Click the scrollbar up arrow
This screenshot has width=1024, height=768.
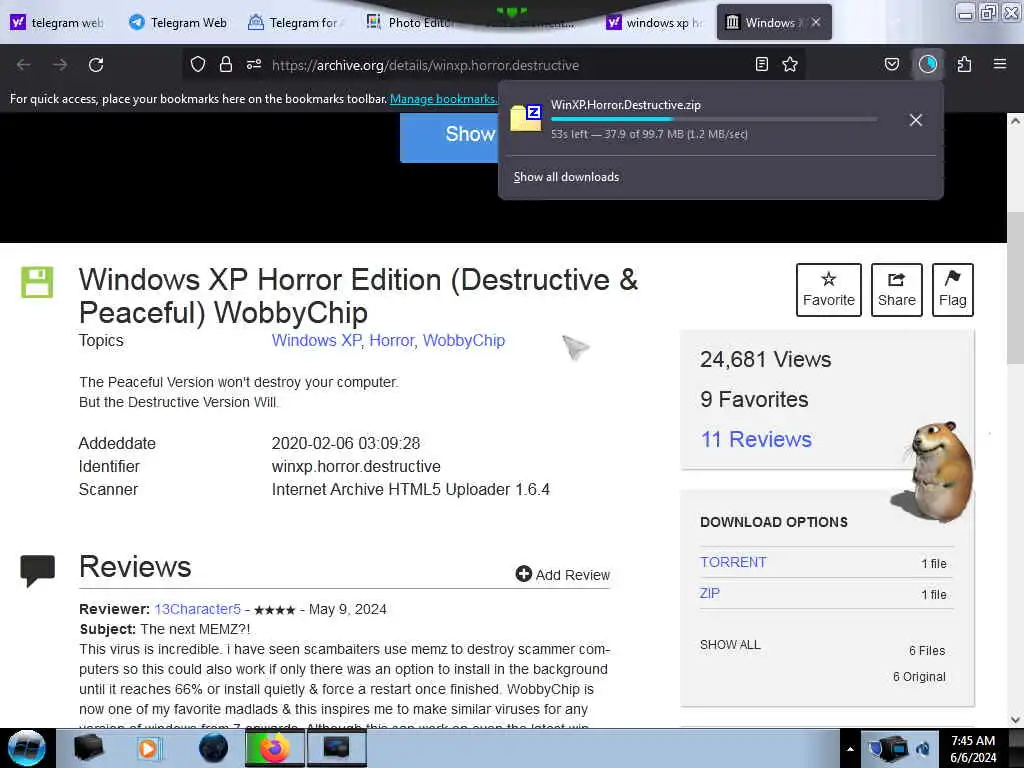(x=1016, y=121)
